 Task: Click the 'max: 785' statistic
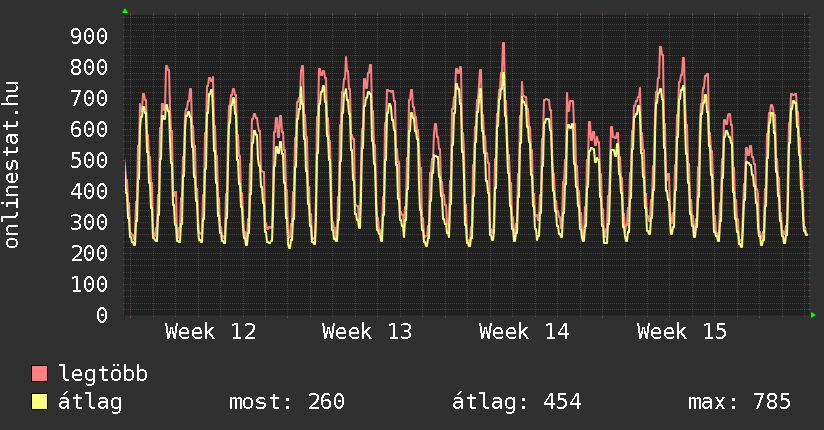click(x=739, y=402)
